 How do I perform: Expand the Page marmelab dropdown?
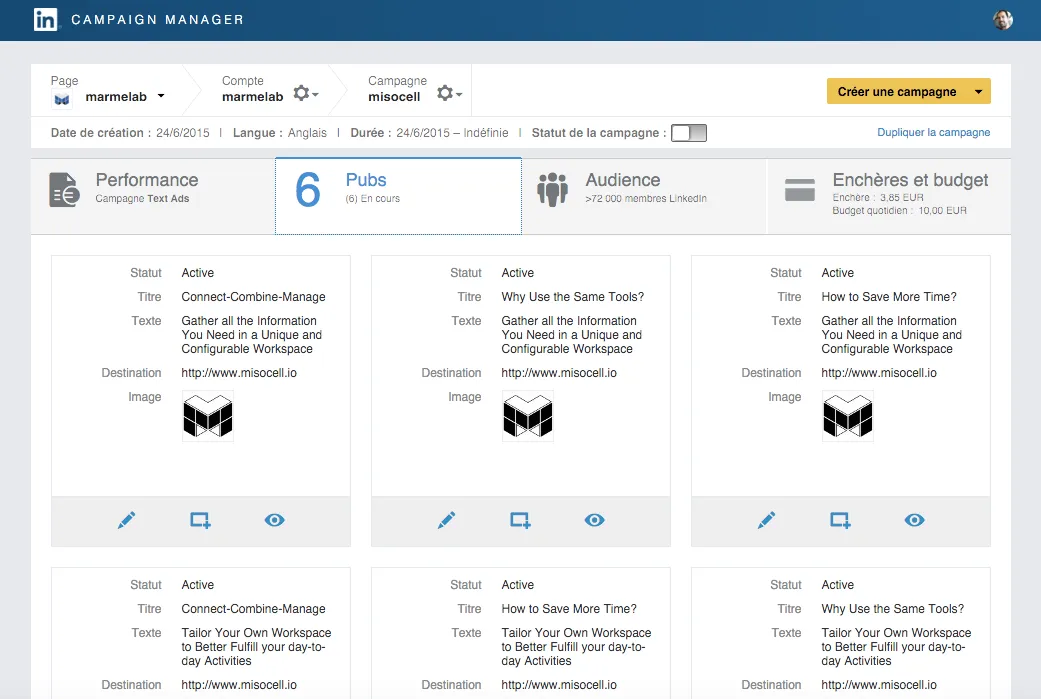pos(161,97)
